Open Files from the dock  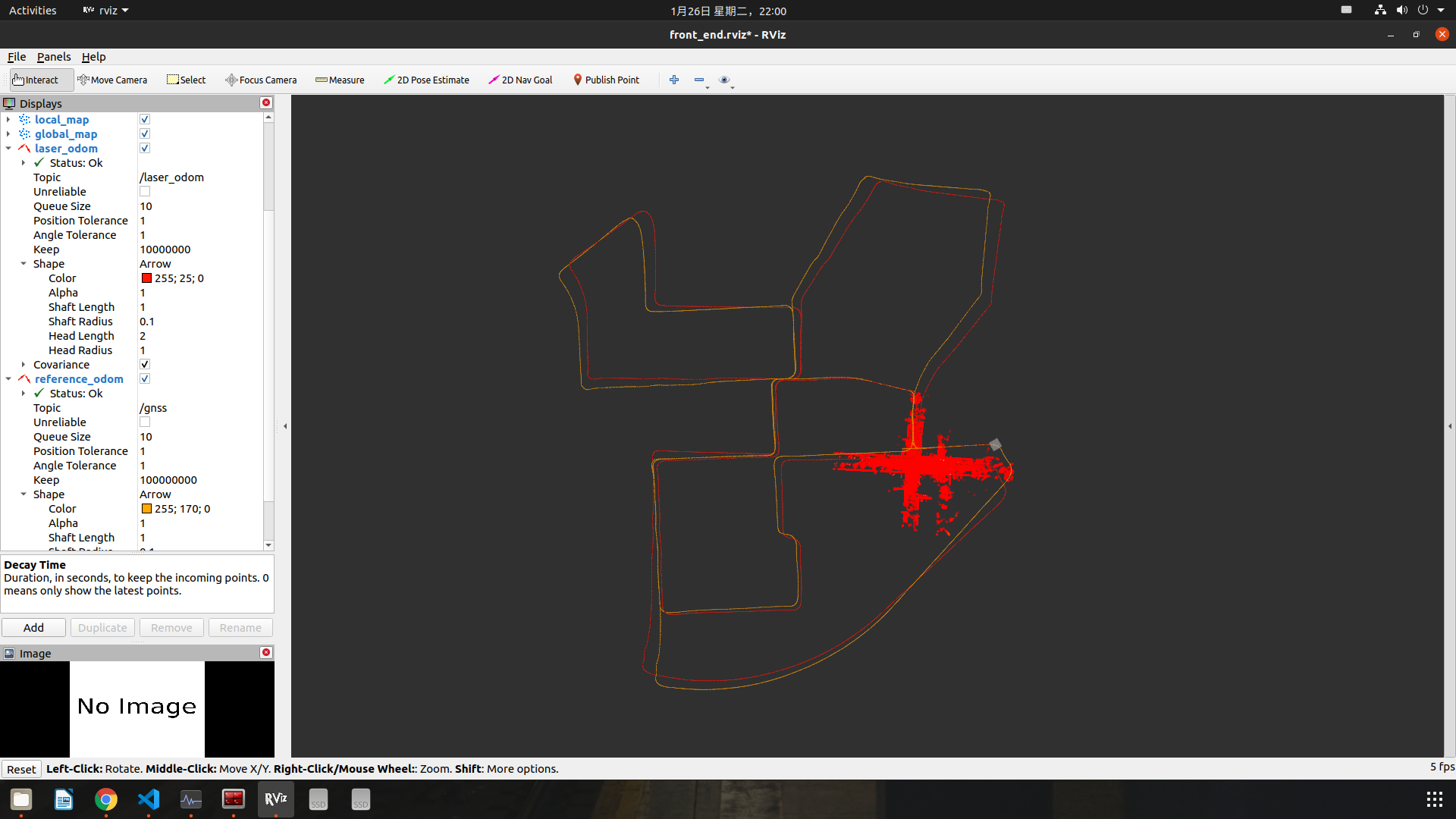point(21,799)
